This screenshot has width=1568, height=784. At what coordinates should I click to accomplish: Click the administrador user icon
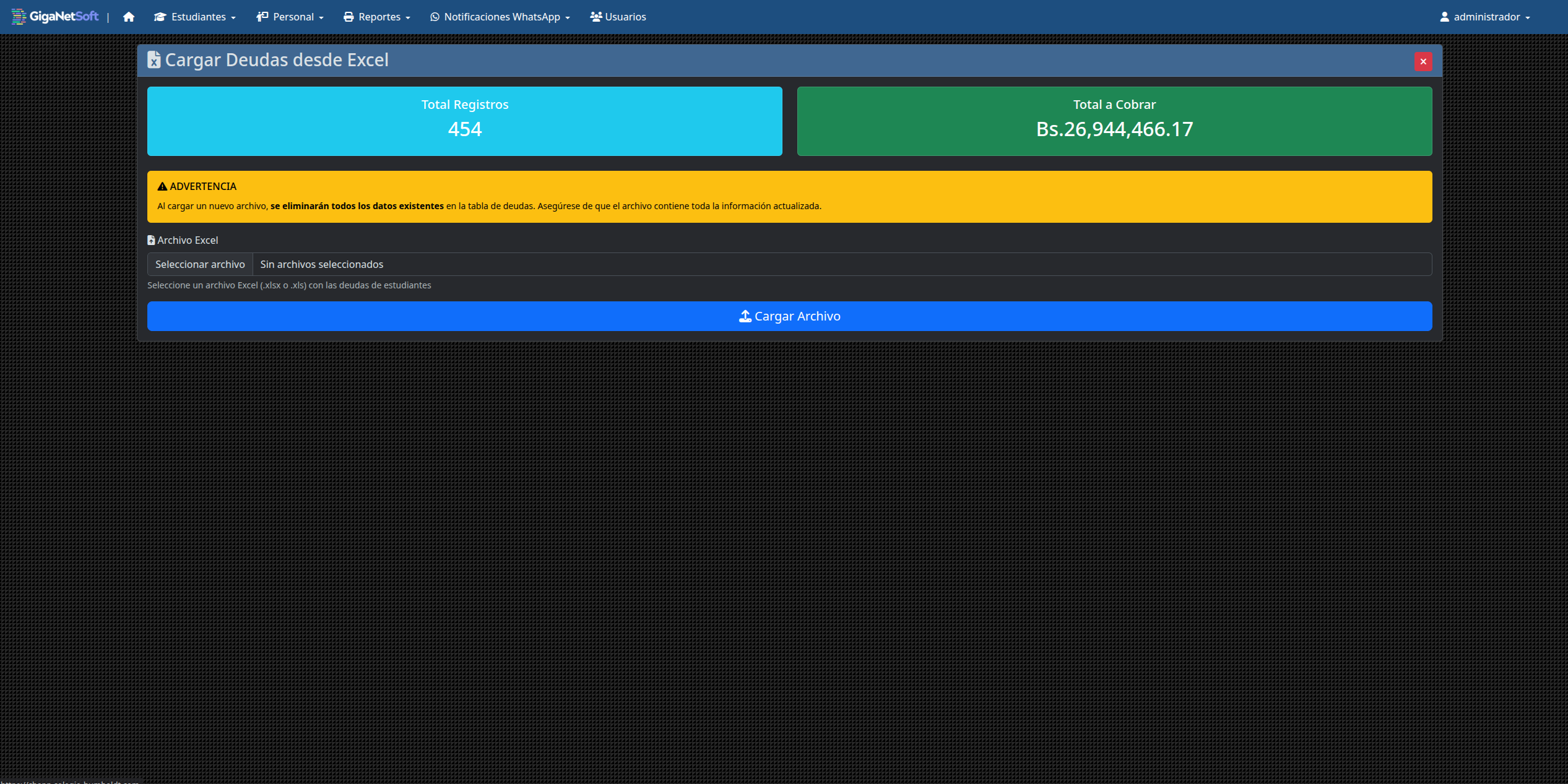point(1444,17)
